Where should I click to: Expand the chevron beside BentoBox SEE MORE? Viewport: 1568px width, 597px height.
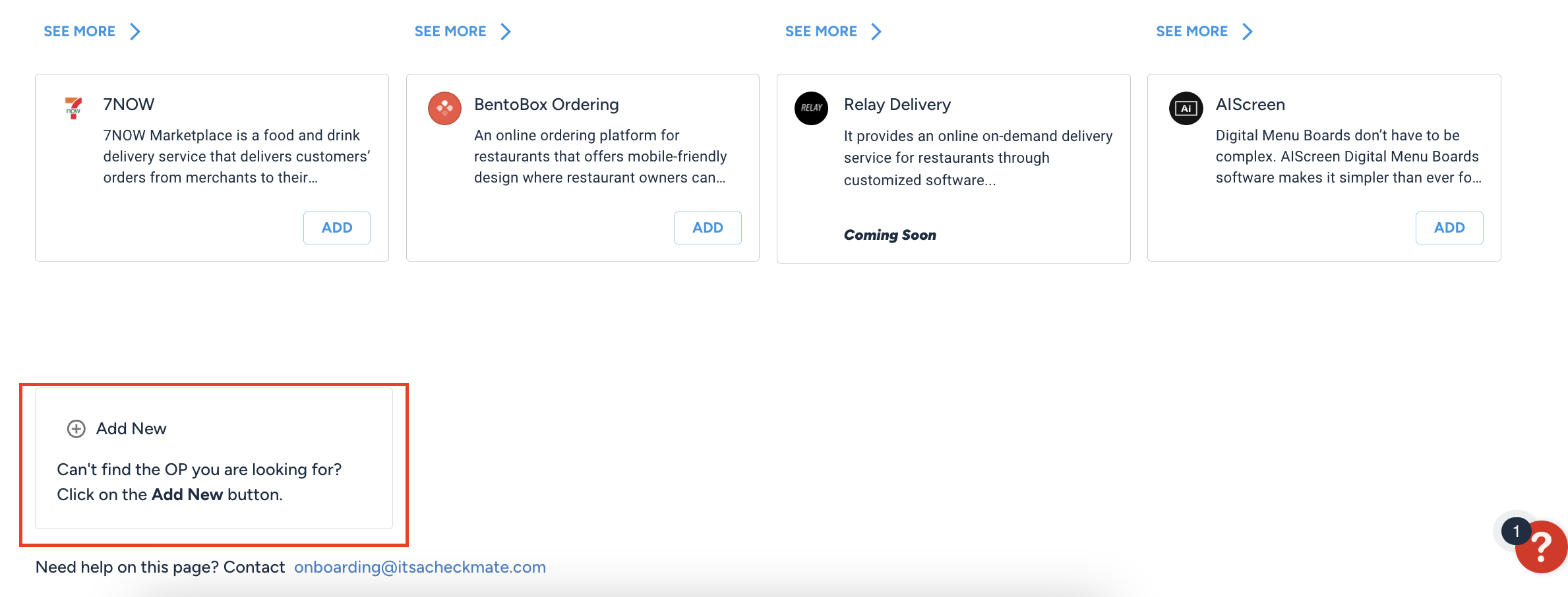click(x=506, y=30)
